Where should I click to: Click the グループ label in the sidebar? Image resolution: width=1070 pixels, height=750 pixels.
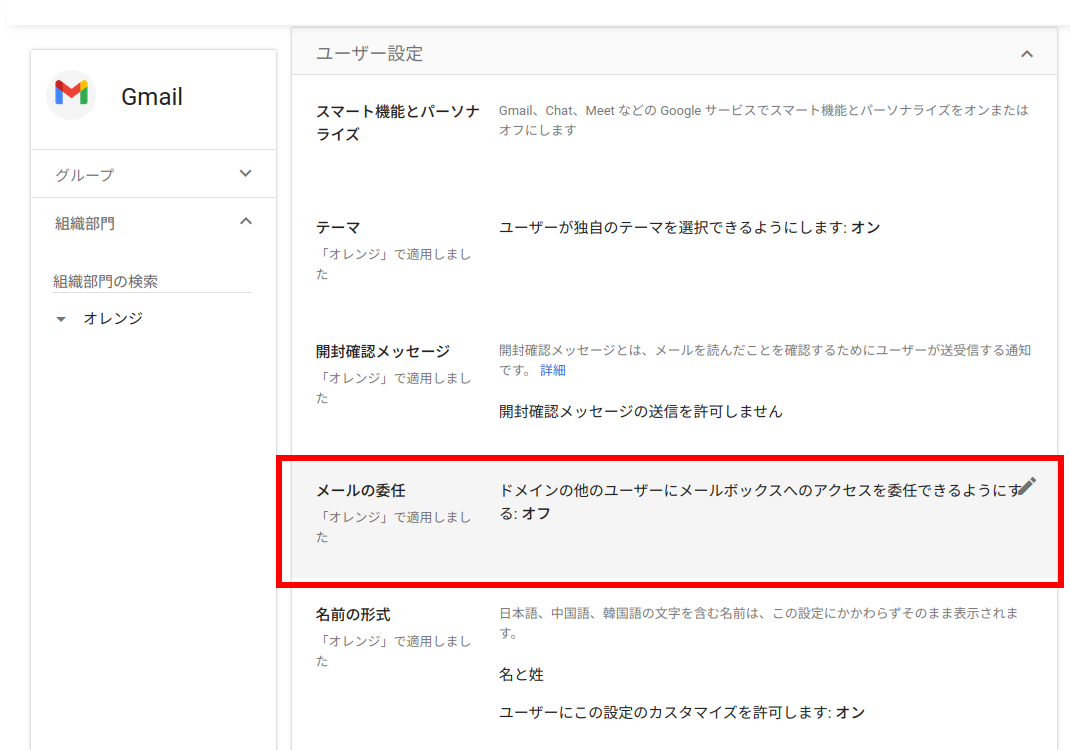[85, 175]
